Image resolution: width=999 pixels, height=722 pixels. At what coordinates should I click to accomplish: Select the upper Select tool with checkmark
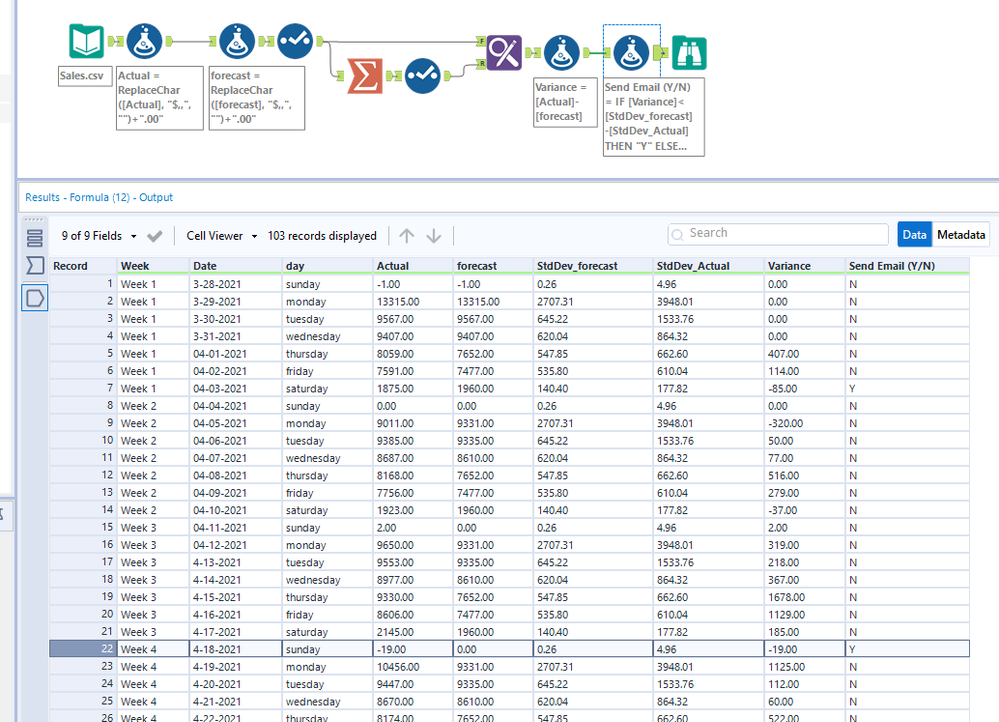[x=295, y=41]
